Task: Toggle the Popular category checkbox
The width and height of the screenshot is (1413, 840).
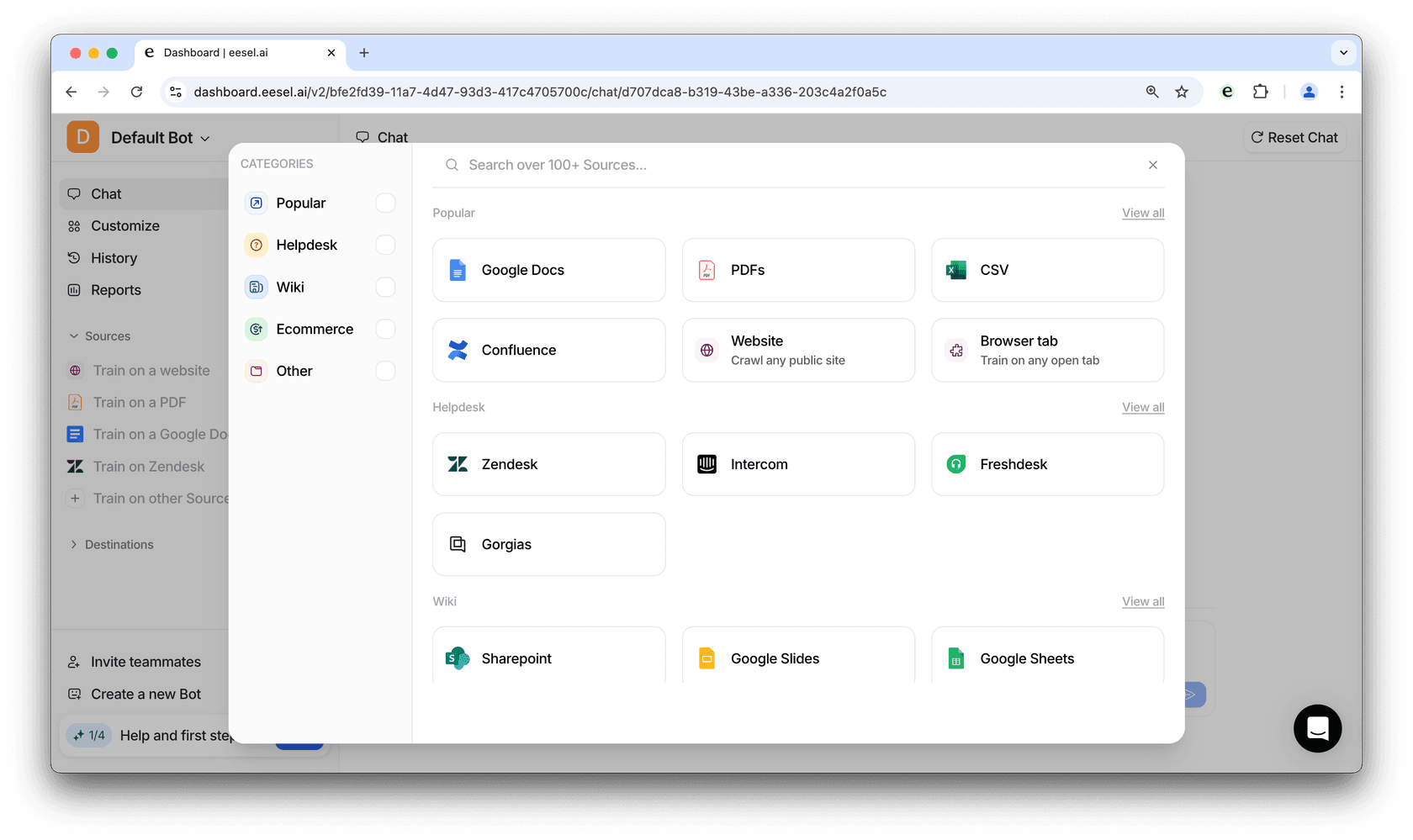Action: point(385,203)
